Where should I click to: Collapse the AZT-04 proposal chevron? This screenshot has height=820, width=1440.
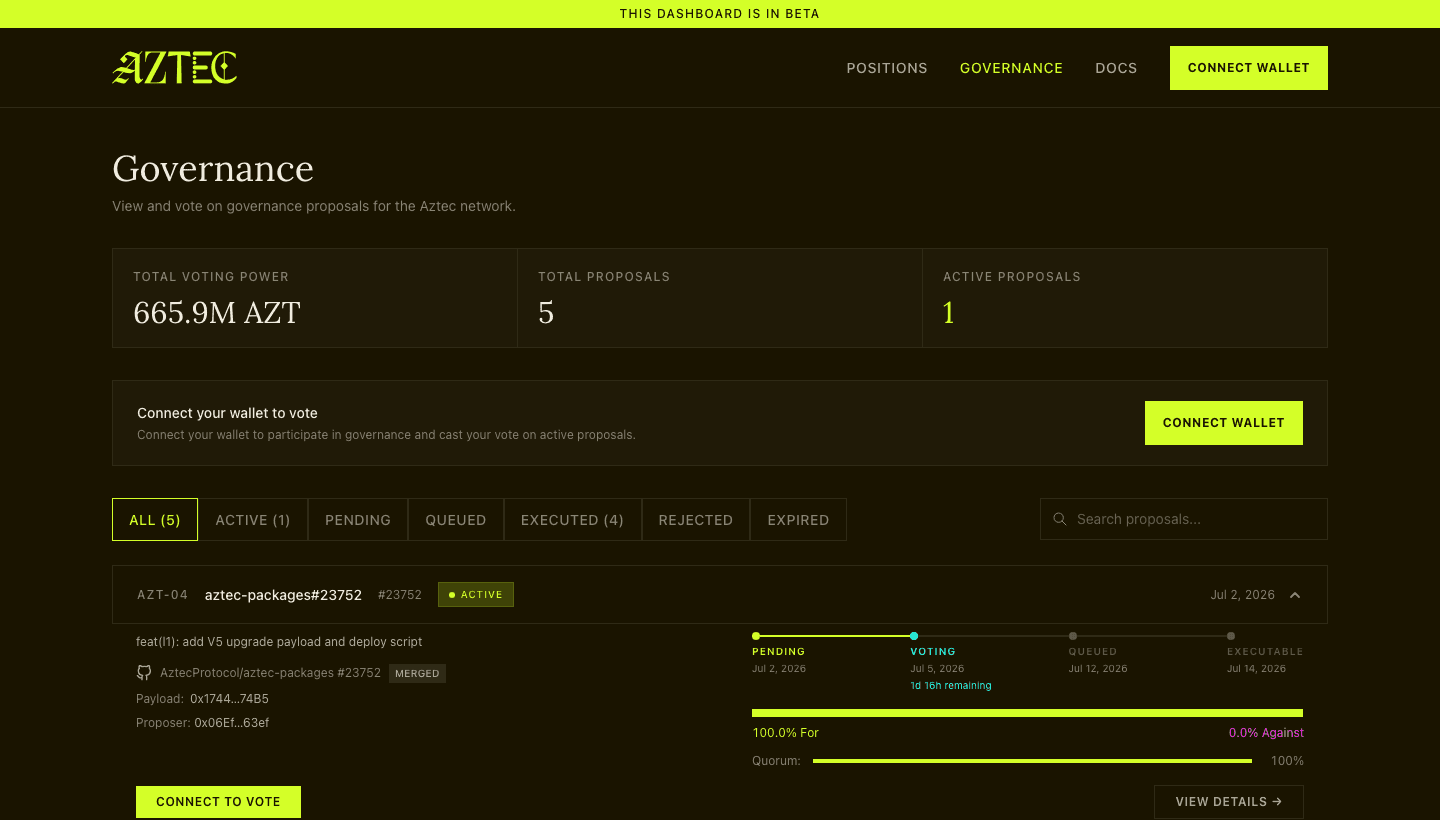(x=1295, y=595)
